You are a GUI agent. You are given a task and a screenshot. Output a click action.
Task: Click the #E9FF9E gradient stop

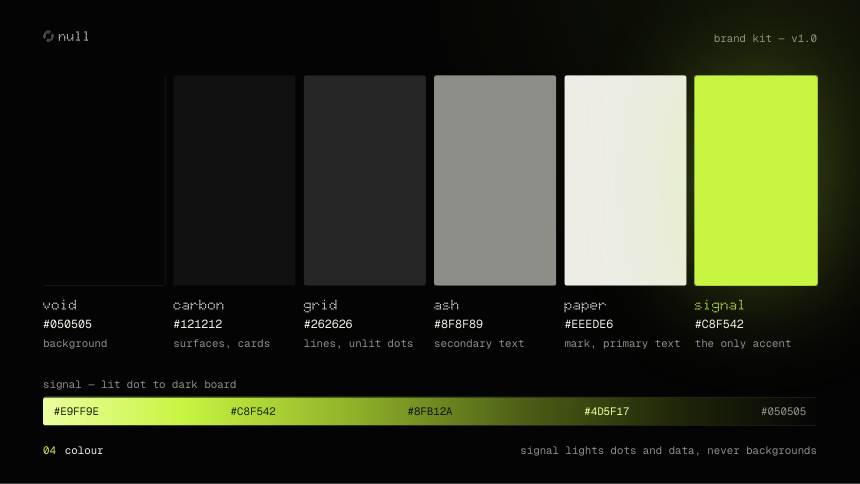[76, 412]
